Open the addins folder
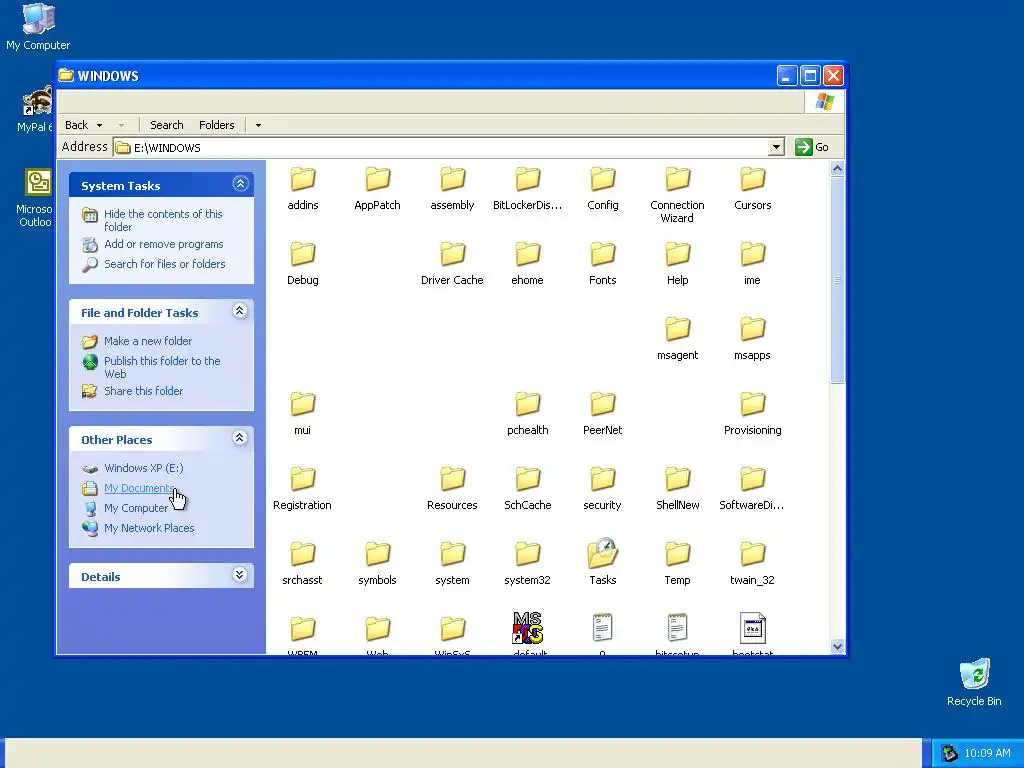The height and width of the screenshot is (768, 1024). 302,189
